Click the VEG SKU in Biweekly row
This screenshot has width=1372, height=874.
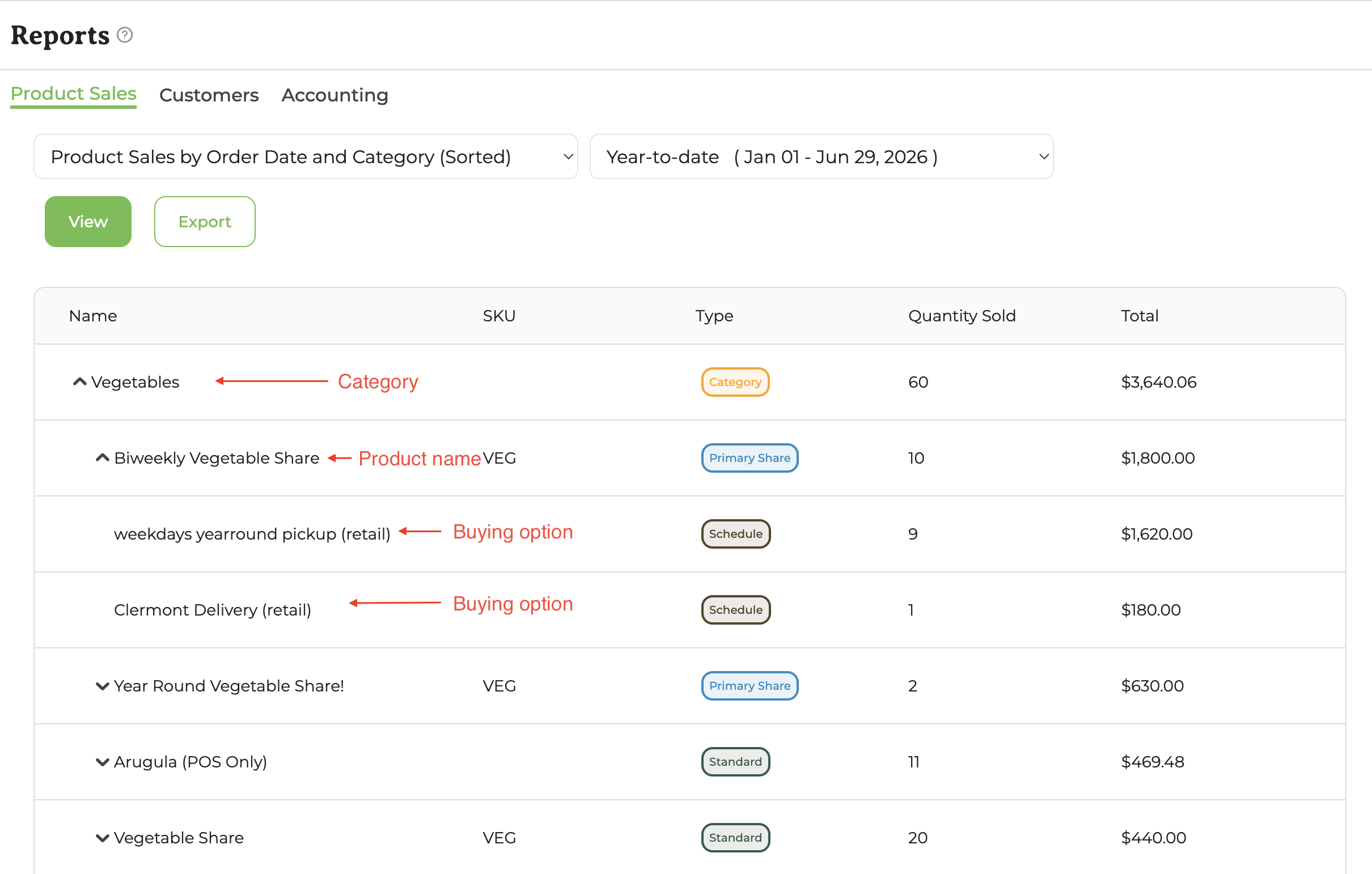click(x=499, y=458)
